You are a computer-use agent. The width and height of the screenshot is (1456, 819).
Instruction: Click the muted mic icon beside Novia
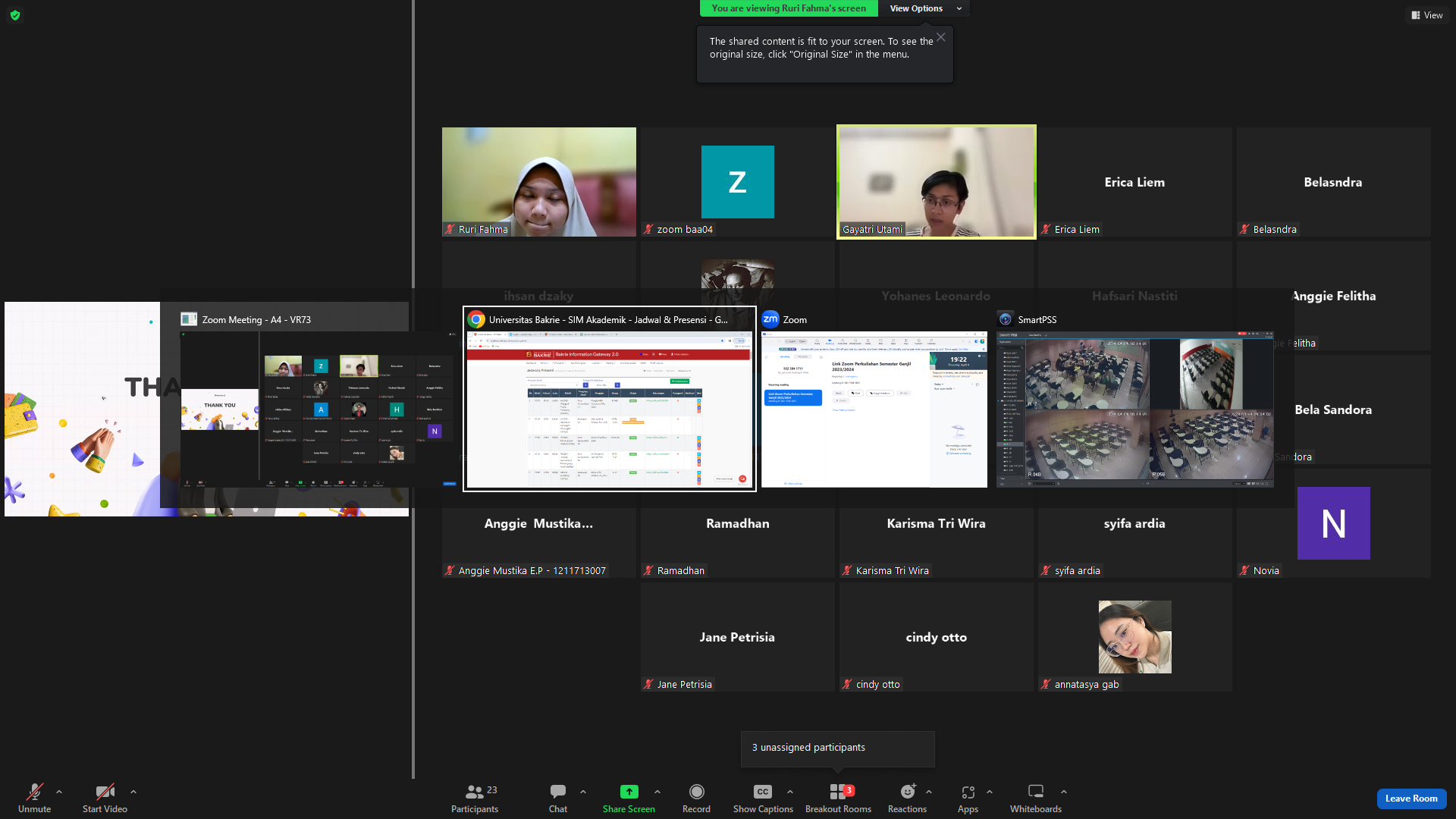(x=1245, y=570)
